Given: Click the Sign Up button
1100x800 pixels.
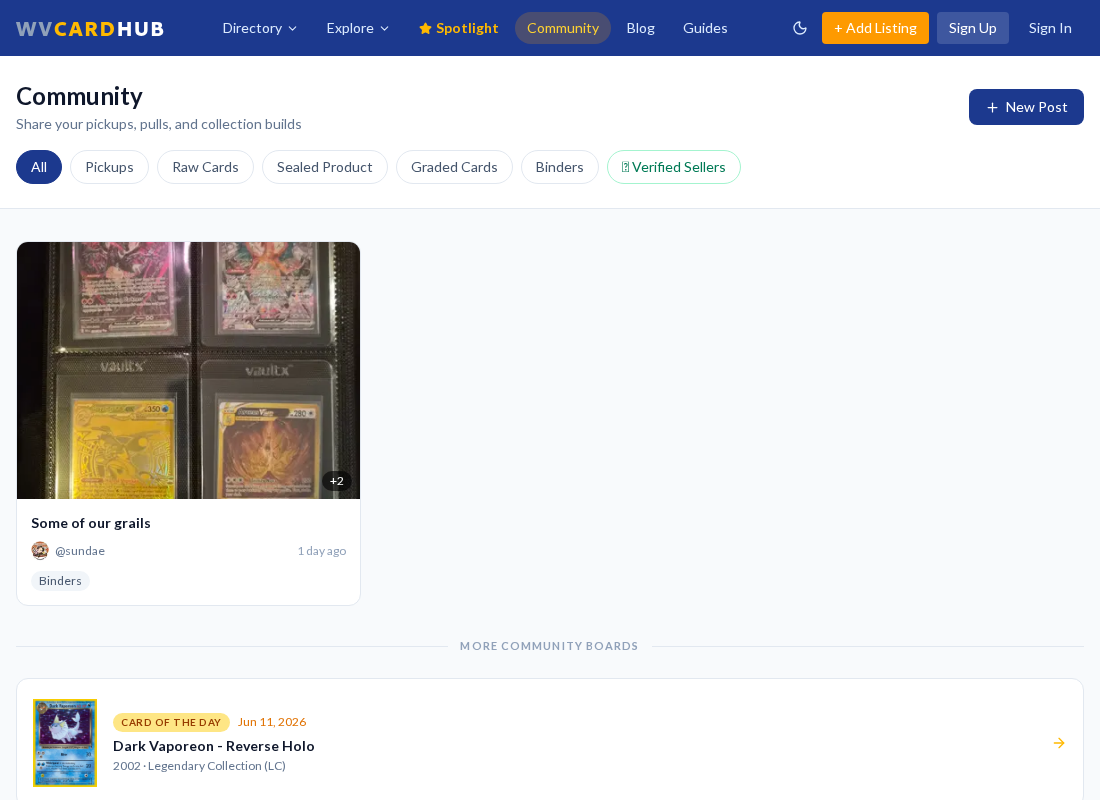Looking at the screenshot, I should coord(972,28).
